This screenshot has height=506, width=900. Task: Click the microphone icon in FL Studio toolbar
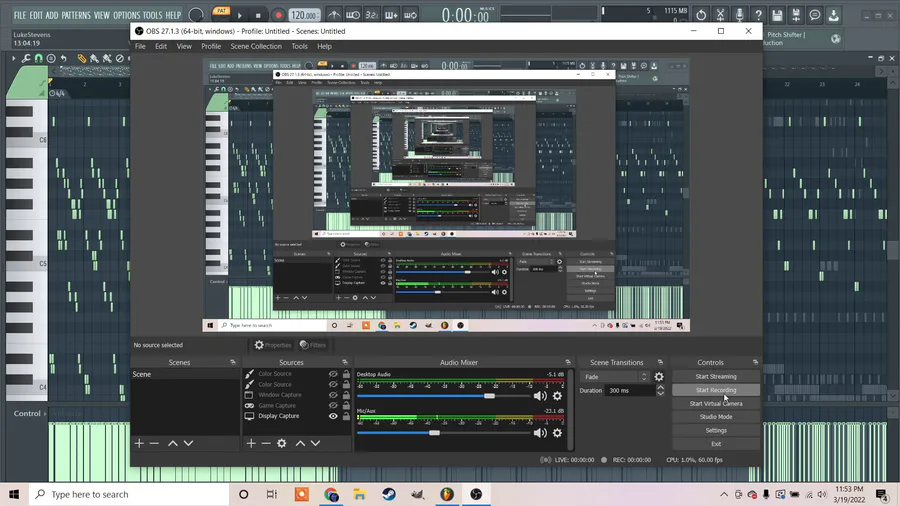coord(739,15)
